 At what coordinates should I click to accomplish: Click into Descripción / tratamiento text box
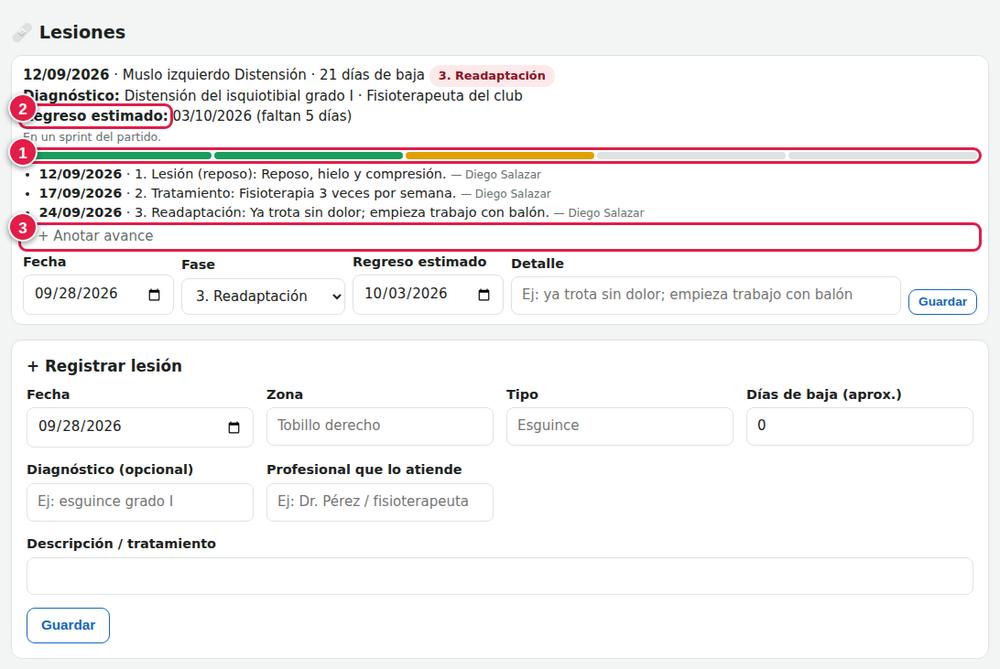[500, 576]
